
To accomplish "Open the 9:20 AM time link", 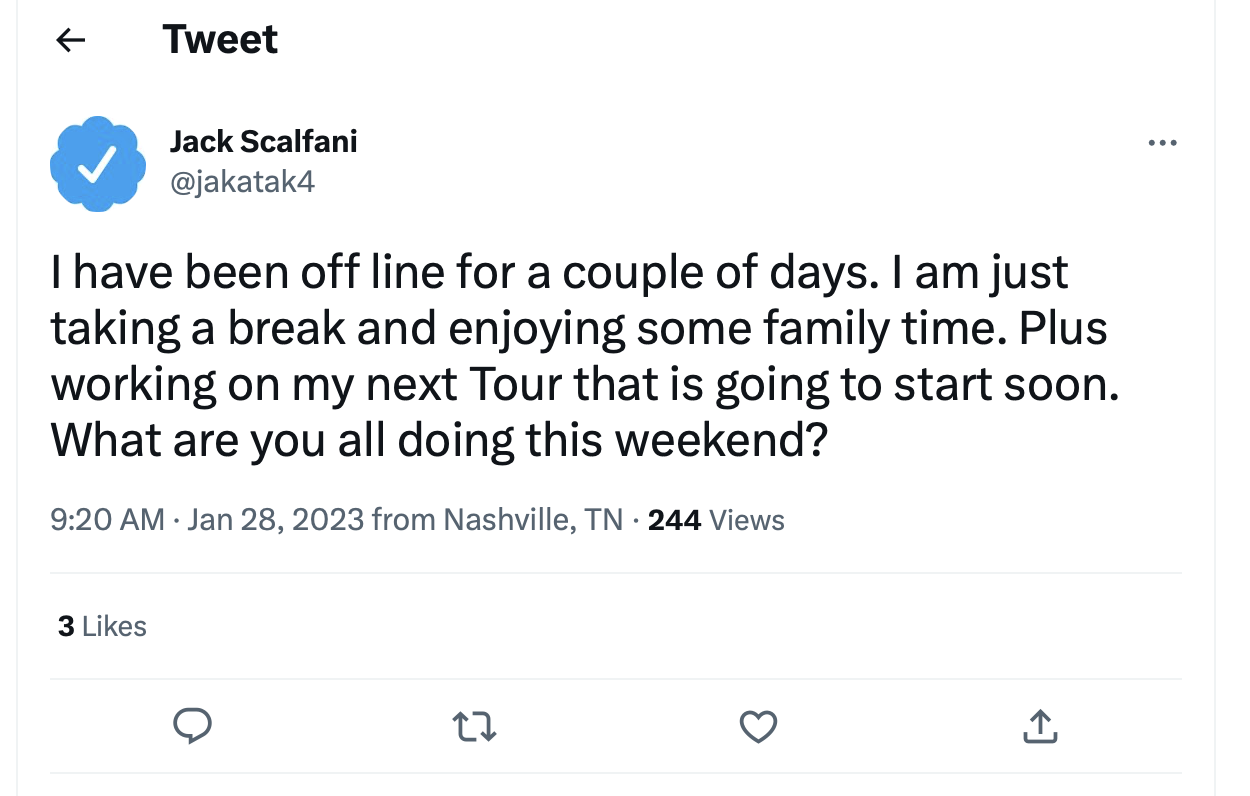I will pos(108,519).
